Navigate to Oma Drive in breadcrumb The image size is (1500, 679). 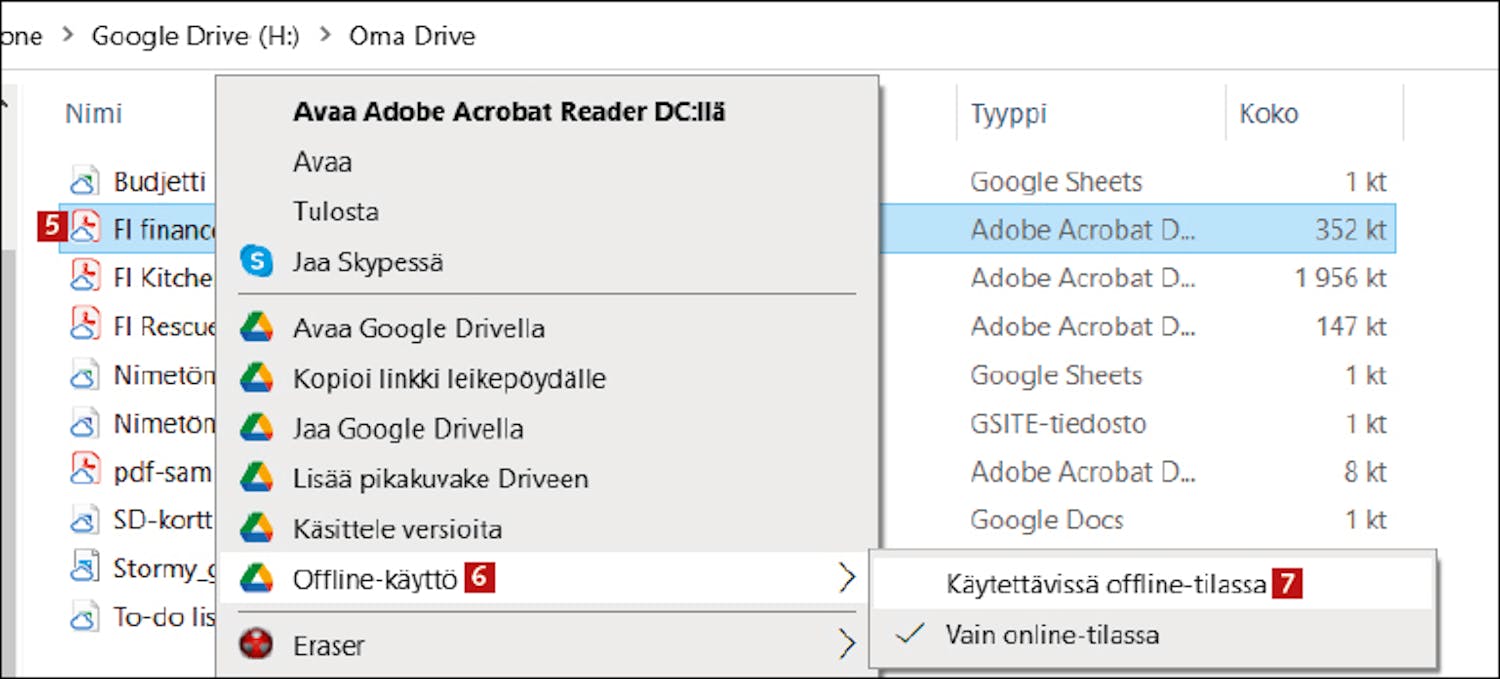pyautogui.click(x=412, y=36)
